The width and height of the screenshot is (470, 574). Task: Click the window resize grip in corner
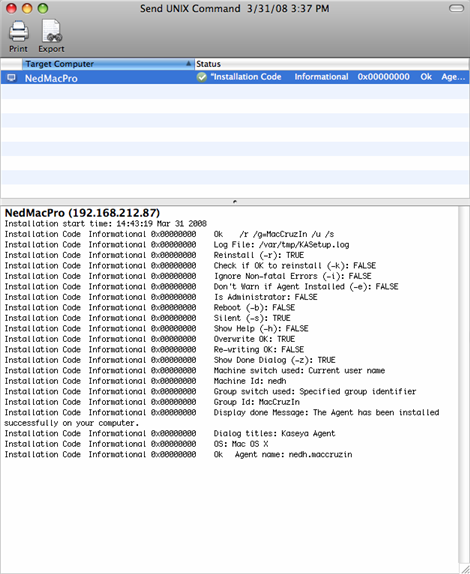pos(465,569)
